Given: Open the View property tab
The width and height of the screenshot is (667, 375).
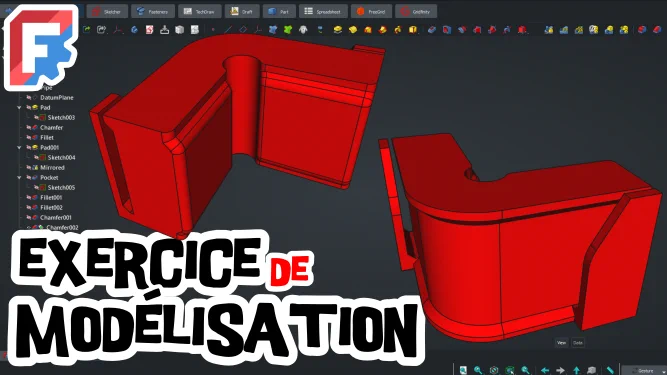Looking at the screenshot, I should 562,343.
